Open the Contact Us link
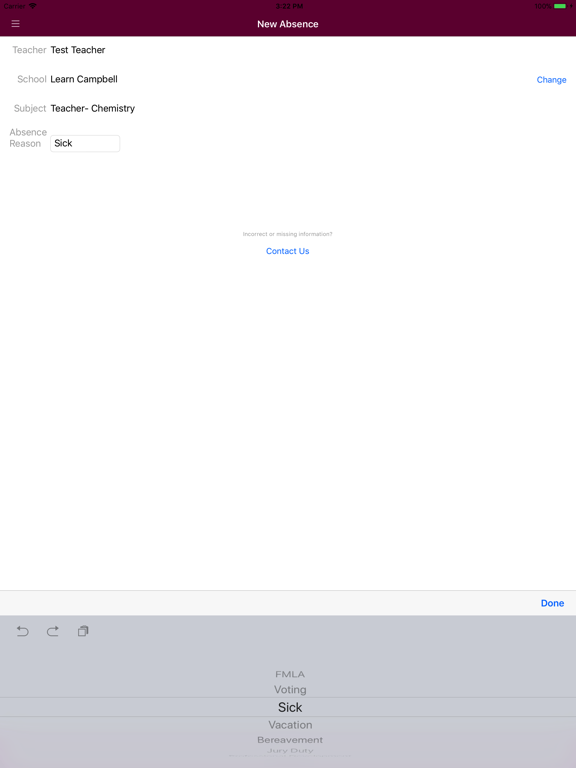Screen dimensions: 576x768 (288, 251)
